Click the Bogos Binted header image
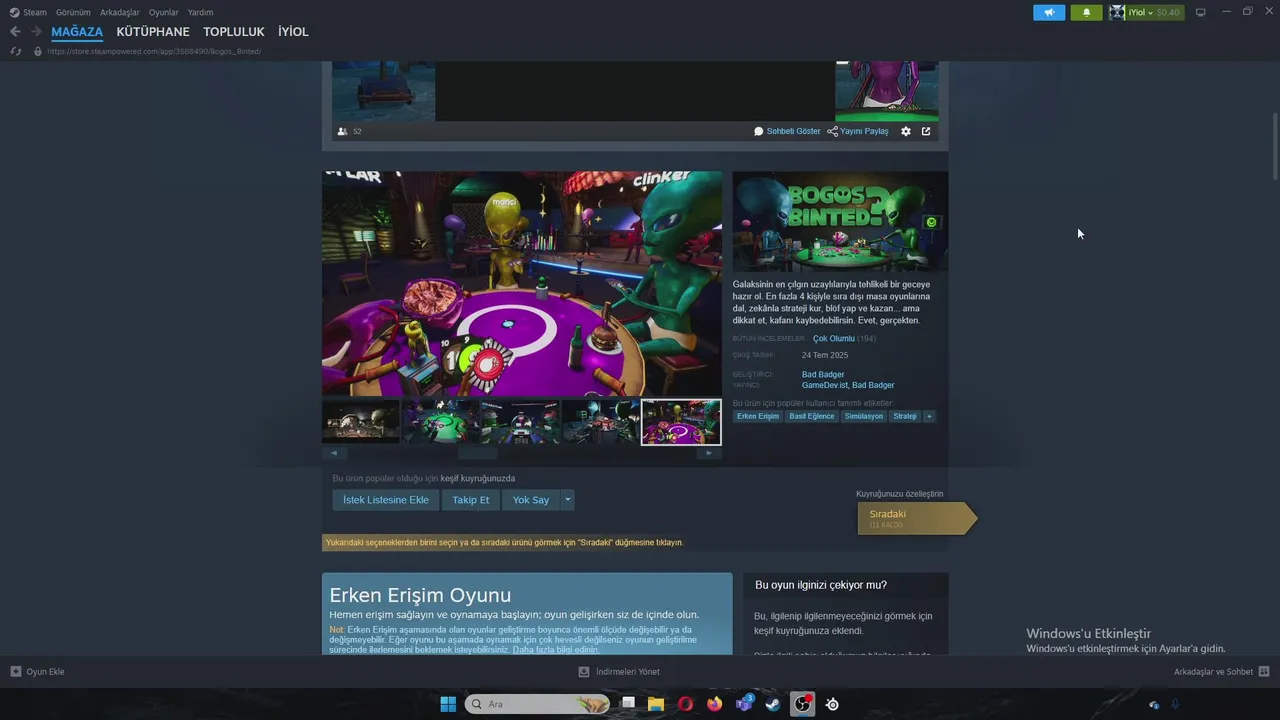 coord(840,221)
